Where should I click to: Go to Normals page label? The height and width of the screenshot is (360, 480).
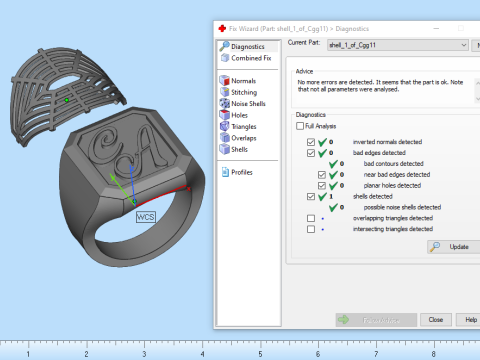click(x=244, y=81)
